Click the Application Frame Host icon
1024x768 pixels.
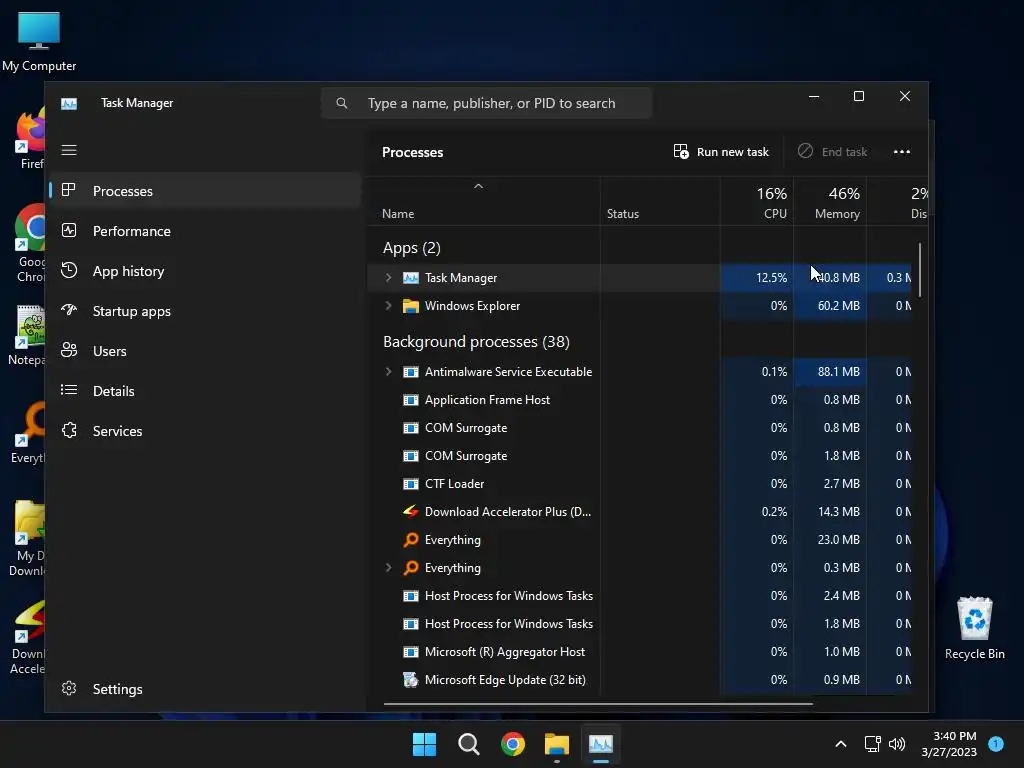(411, 400)
